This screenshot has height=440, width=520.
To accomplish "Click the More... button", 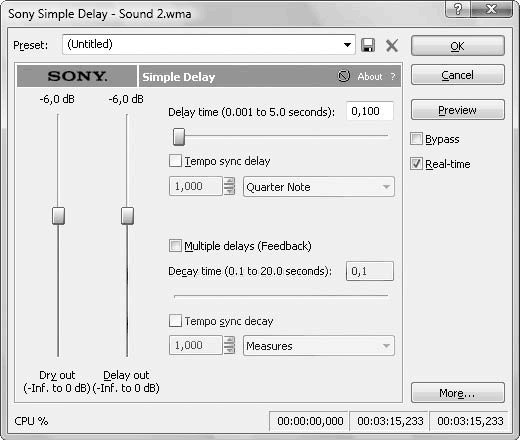I will tap(458, 393).
